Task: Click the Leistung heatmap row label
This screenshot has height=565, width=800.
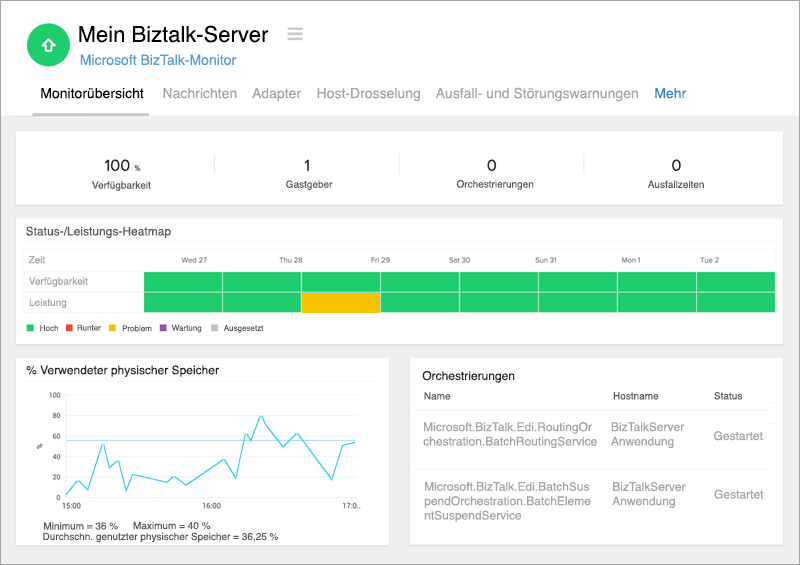Action: pyautogui.click(x=47, y=302)
